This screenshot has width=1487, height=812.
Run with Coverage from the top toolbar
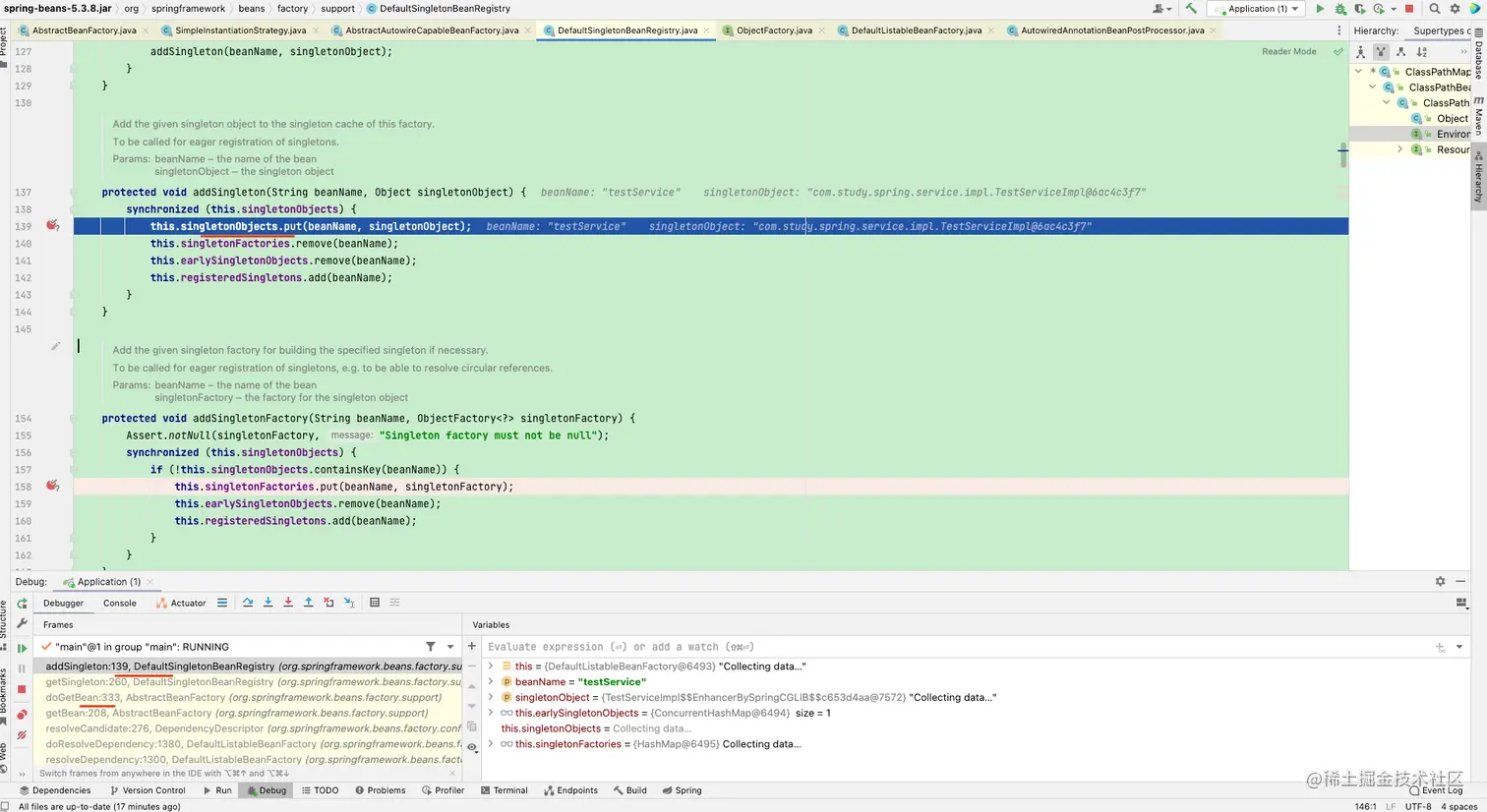[1359, 9]
